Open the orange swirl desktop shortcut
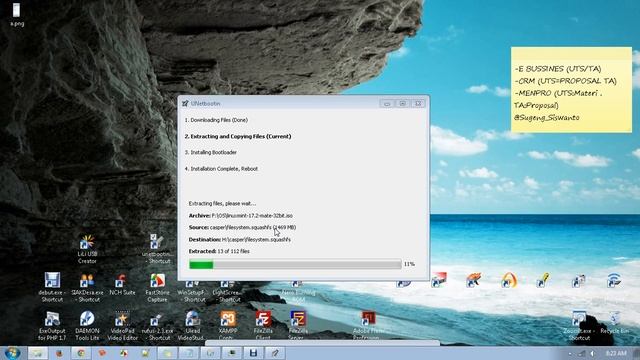 (x=509, y=280)
